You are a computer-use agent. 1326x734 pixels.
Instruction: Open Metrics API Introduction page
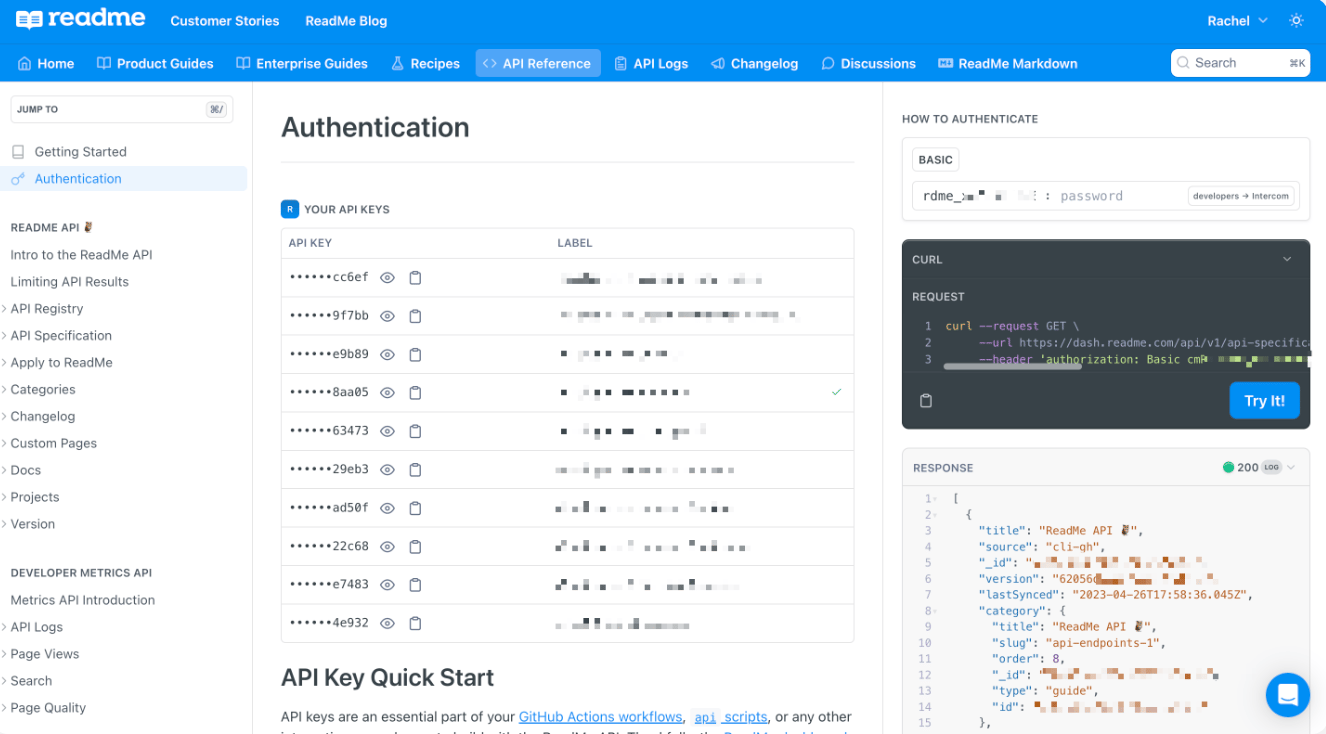tap(83, 600)
